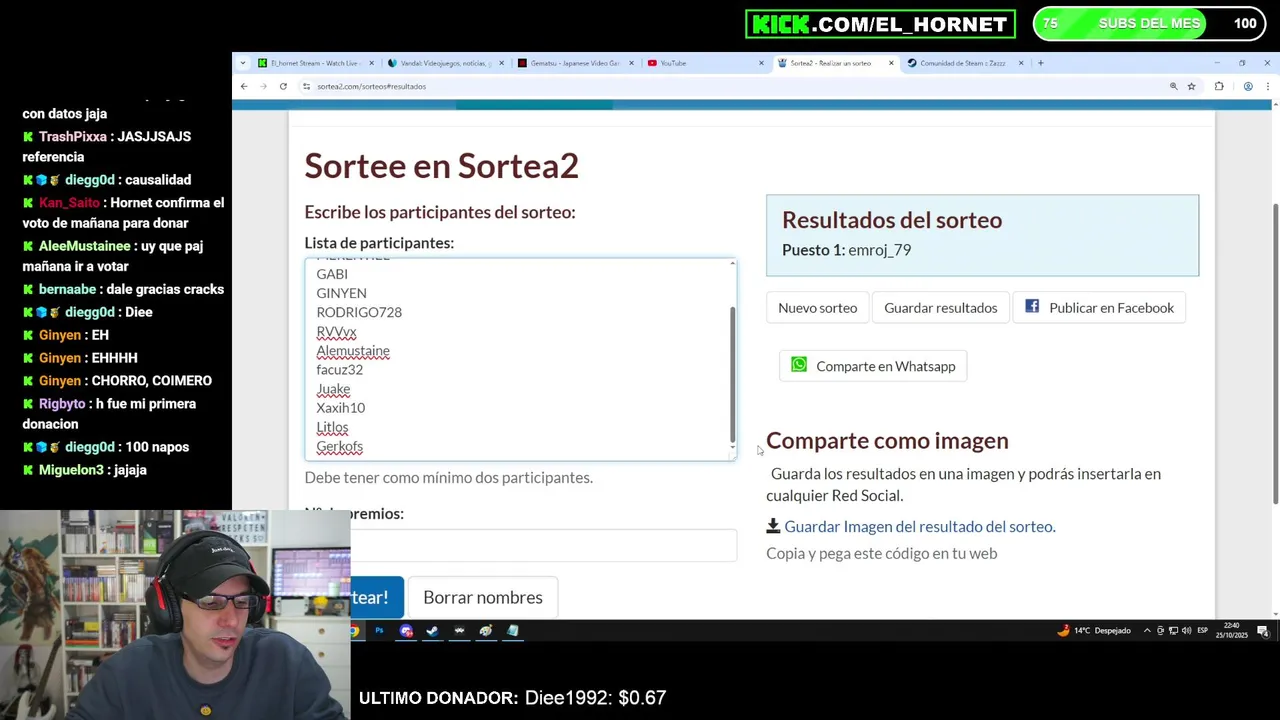The width and height of the screenshot is (1280, 720).
Task: Go back with the browser back arrow
Action: tap(244, 86)
